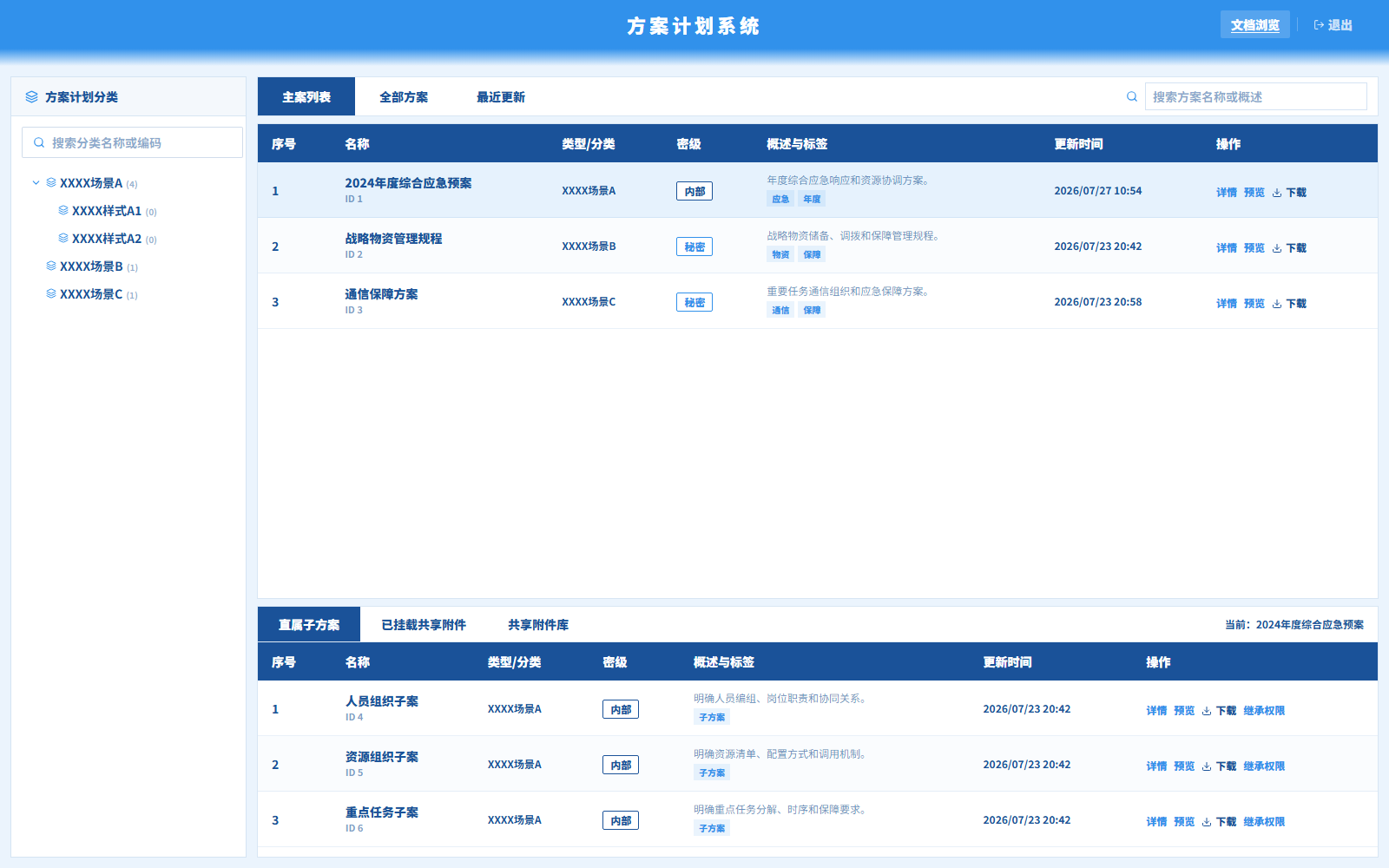Click the 退出 logout link
The width and height of the screenshot is (1389, 868).
[x=1333, y=25]
